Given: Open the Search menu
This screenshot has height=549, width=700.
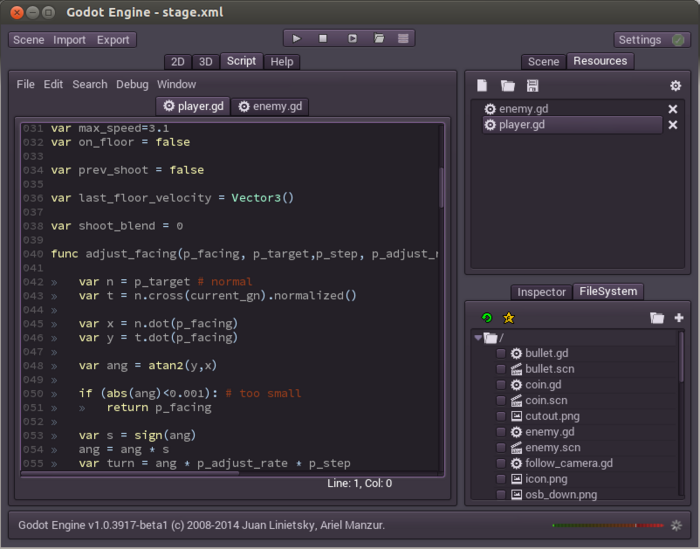Looking at the screenshot, I should pyautogui.click(x=90, y=84).
